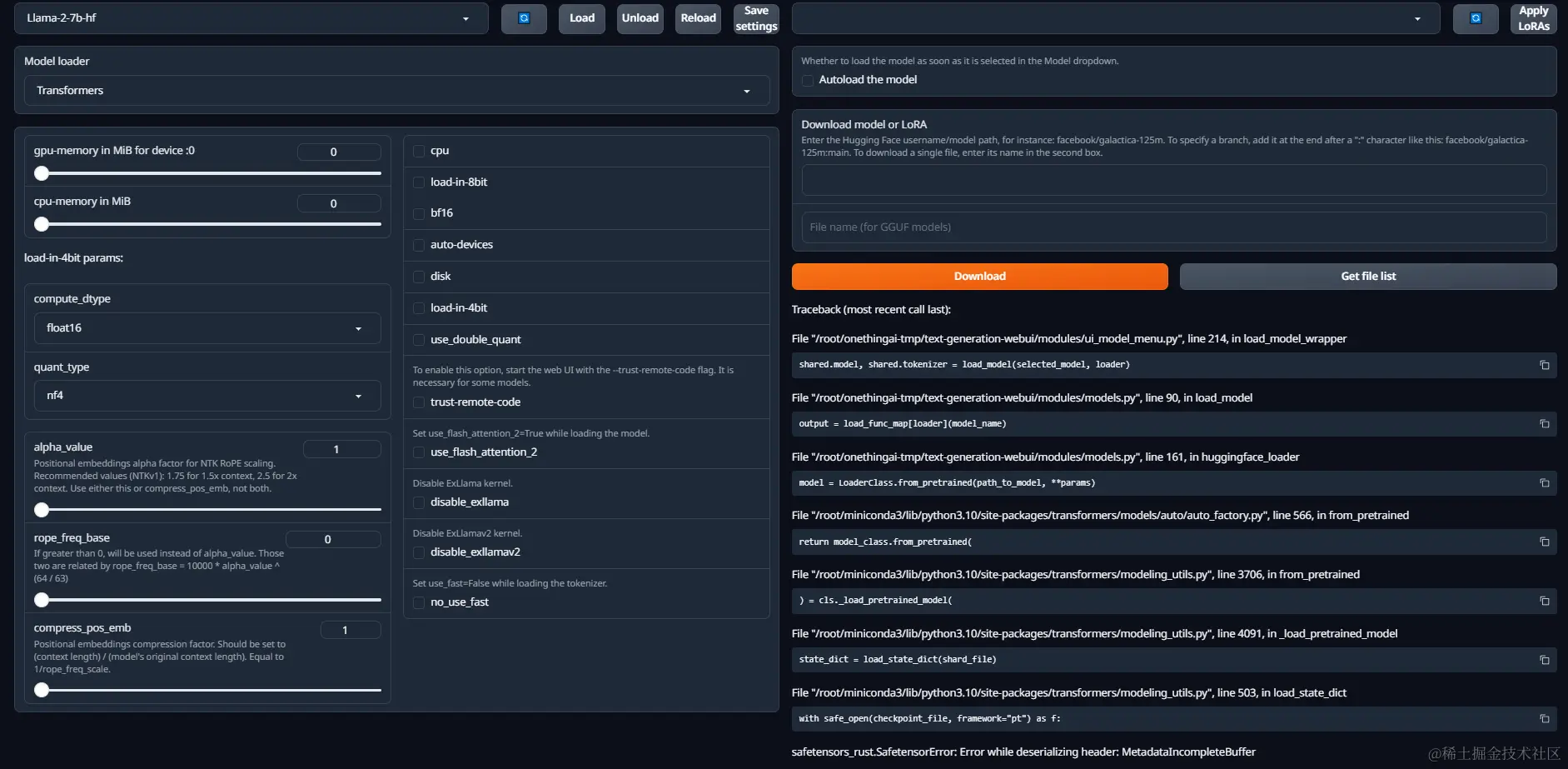Click the Traceback (most recent call last) text

pos(871,310)
